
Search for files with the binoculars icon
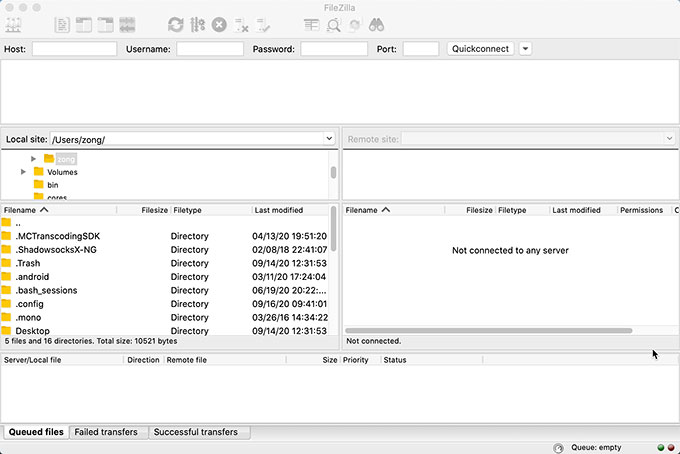376,25
